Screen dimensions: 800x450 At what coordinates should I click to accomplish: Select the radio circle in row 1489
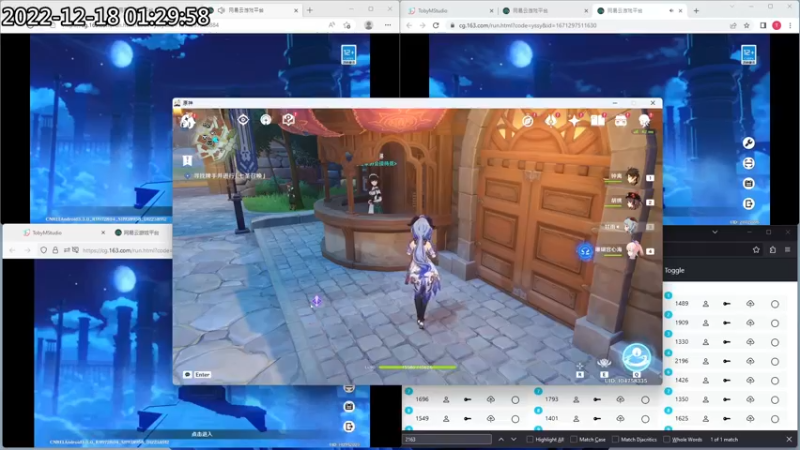point(774,304)
